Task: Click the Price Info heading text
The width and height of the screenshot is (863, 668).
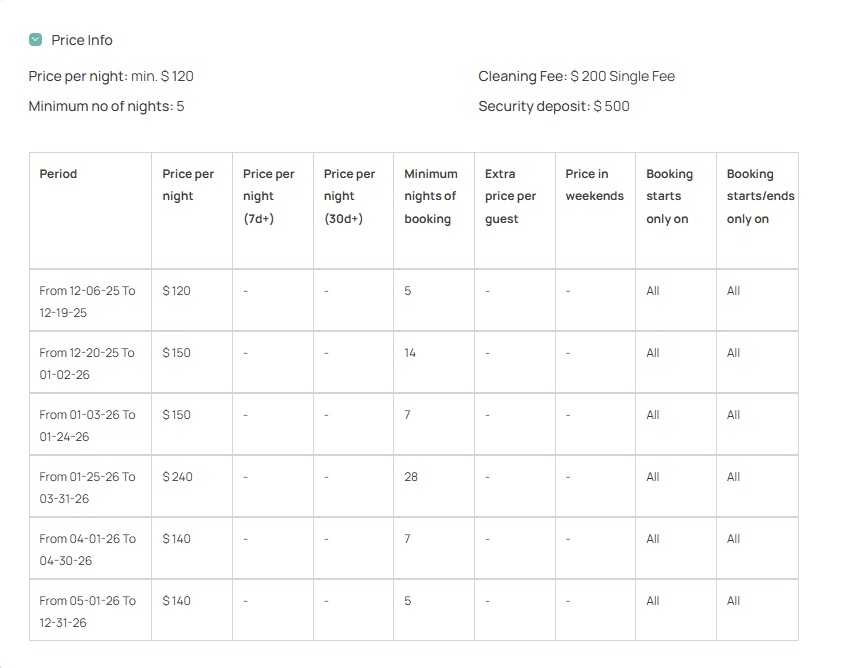Action: tap(82, 40)
